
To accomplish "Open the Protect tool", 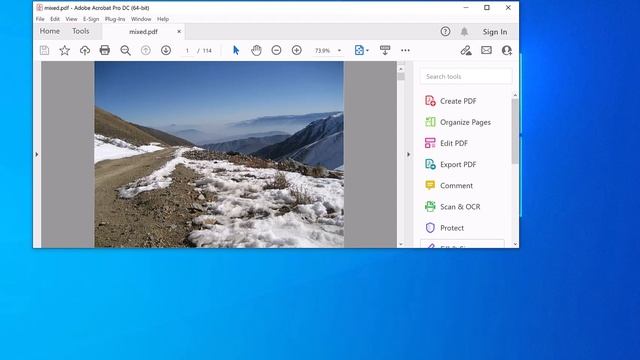I will 444,228.
